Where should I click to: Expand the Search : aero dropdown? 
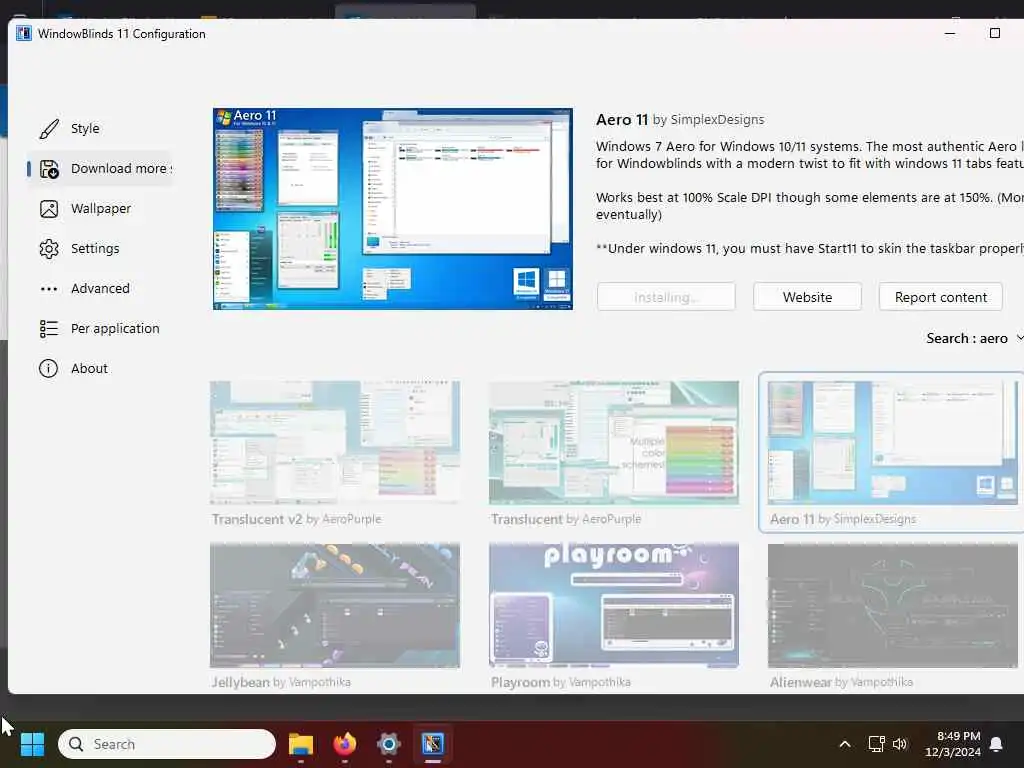pyautogui.click(x=973, y=338)
